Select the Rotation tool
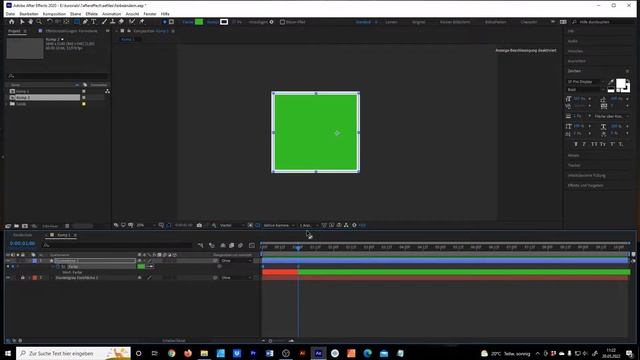640x360 pixels. pyautogui.click(x=49, y=22)
